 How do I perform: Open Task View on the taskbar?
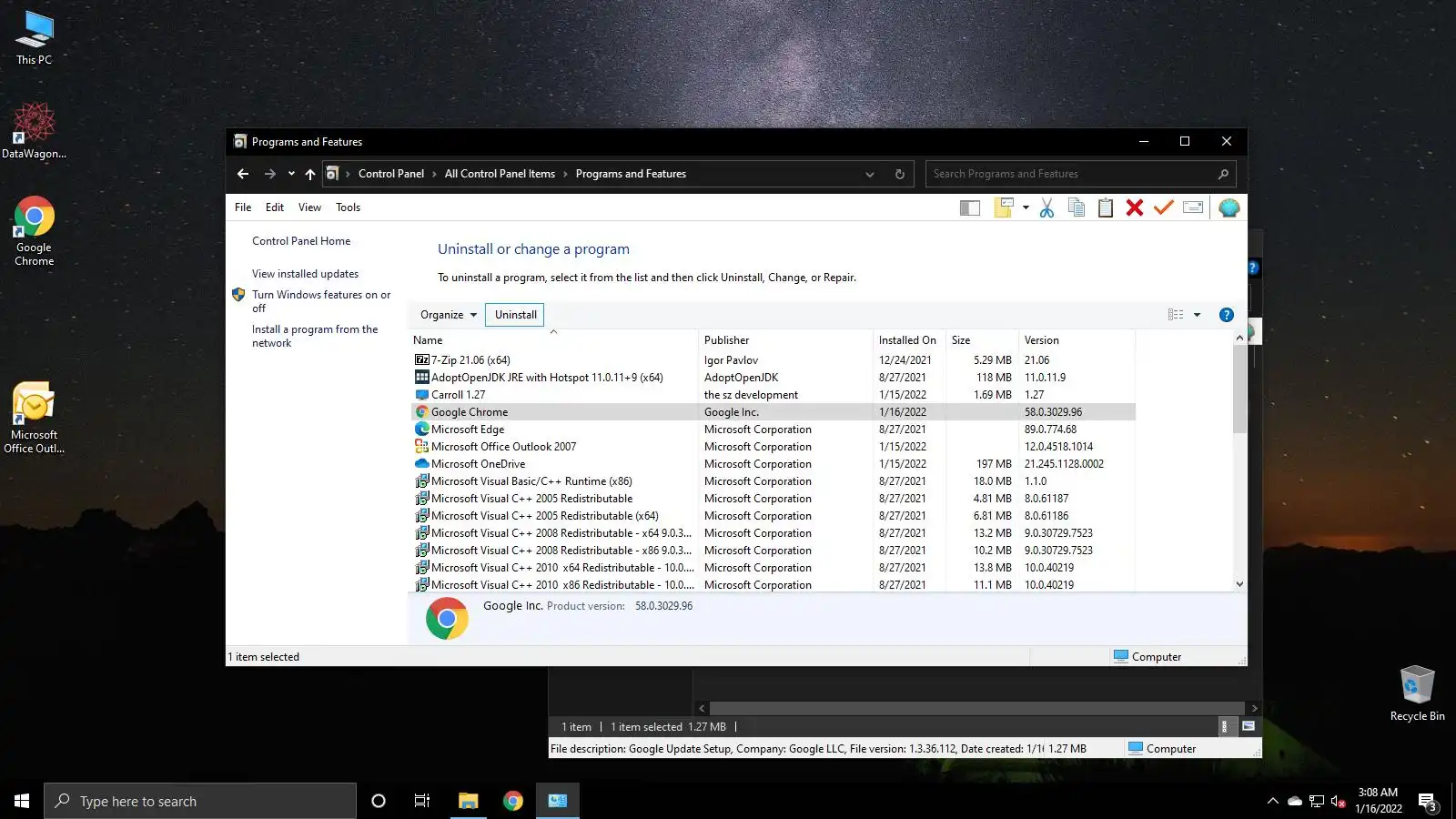point(422,801)
